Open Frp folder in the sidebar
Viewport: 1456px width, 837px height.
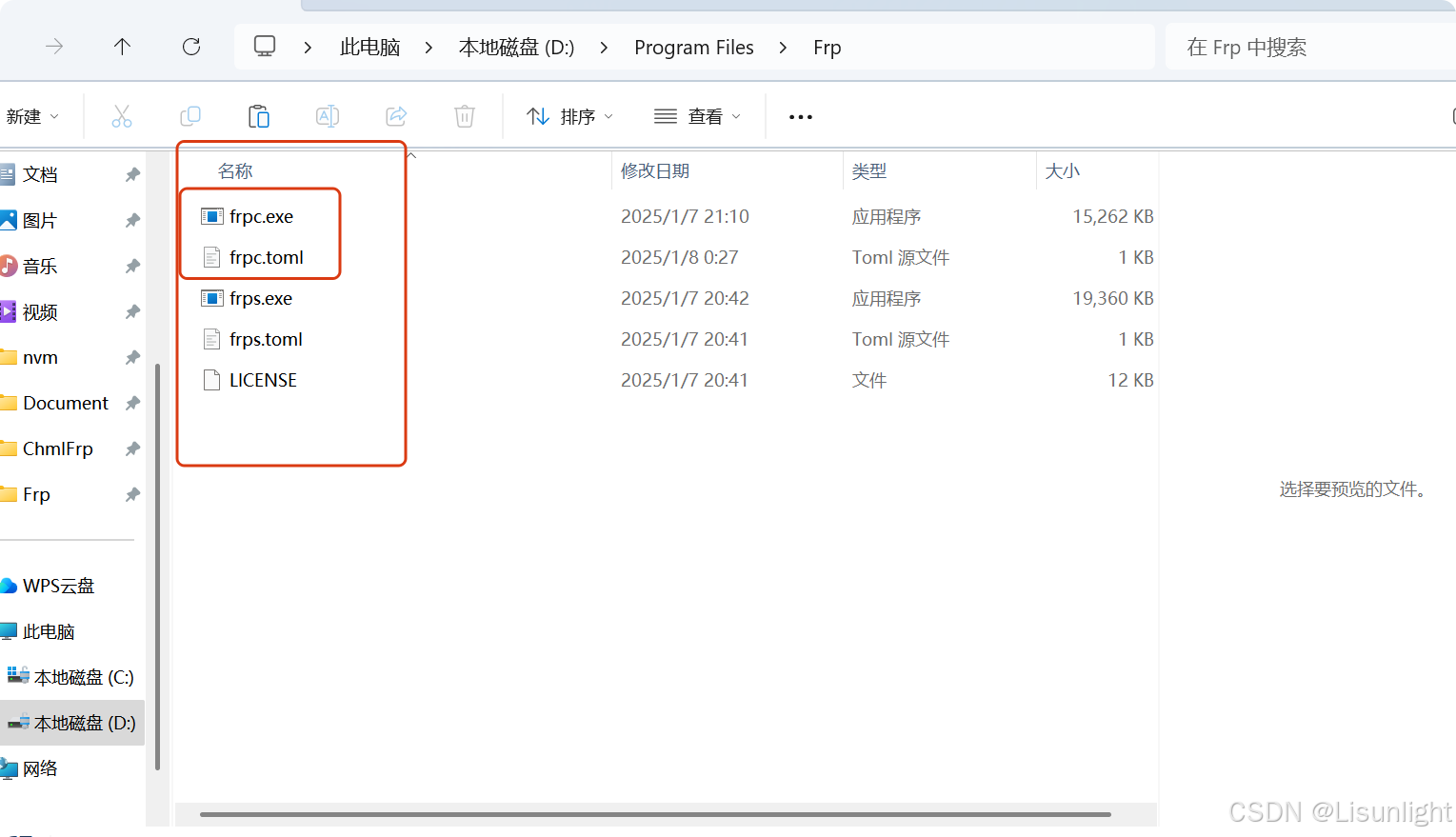(x=36, y=494)
